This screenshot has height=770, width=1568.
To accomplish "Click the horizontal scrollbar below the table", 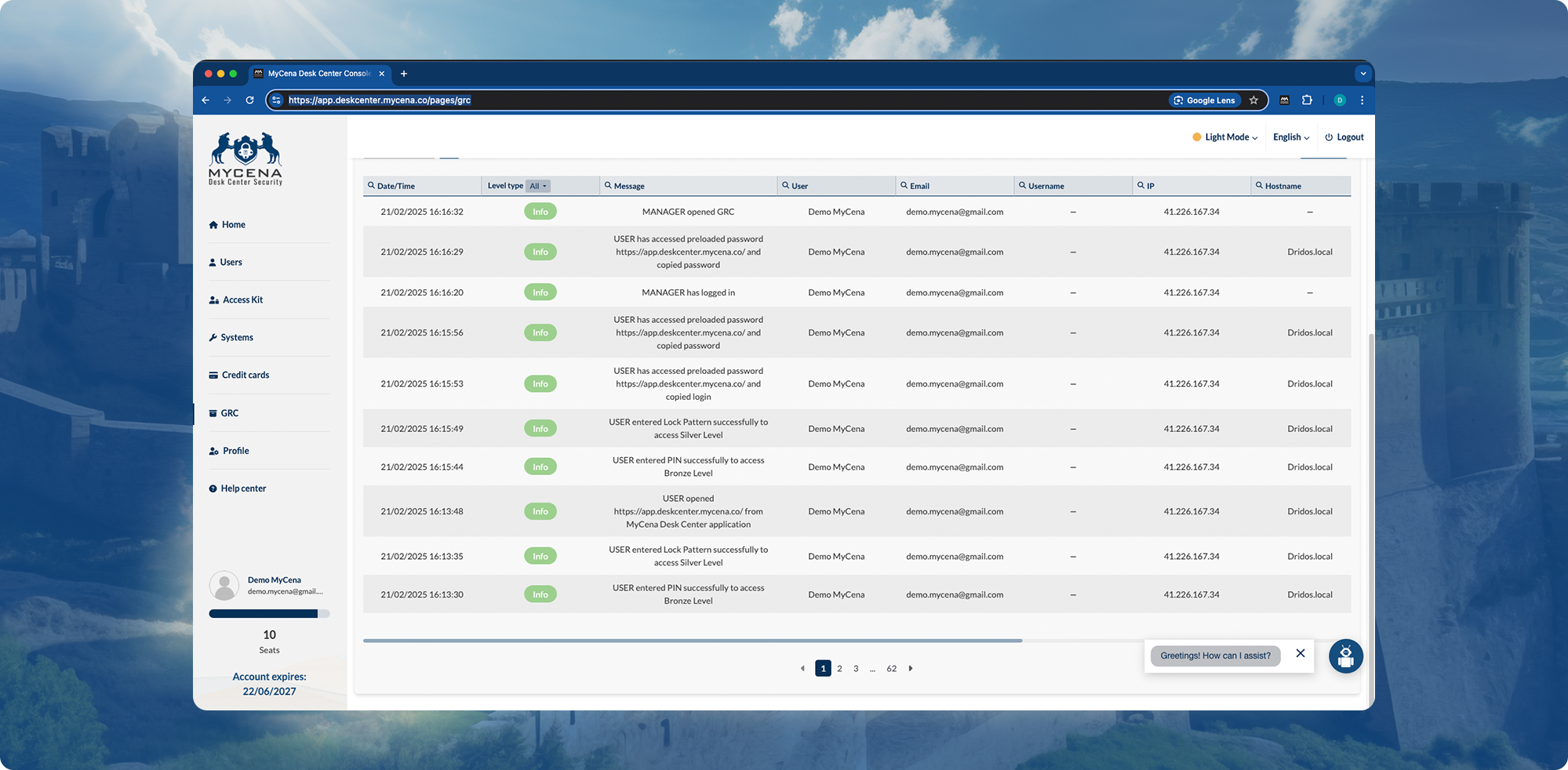I will (x=692, y=641).
